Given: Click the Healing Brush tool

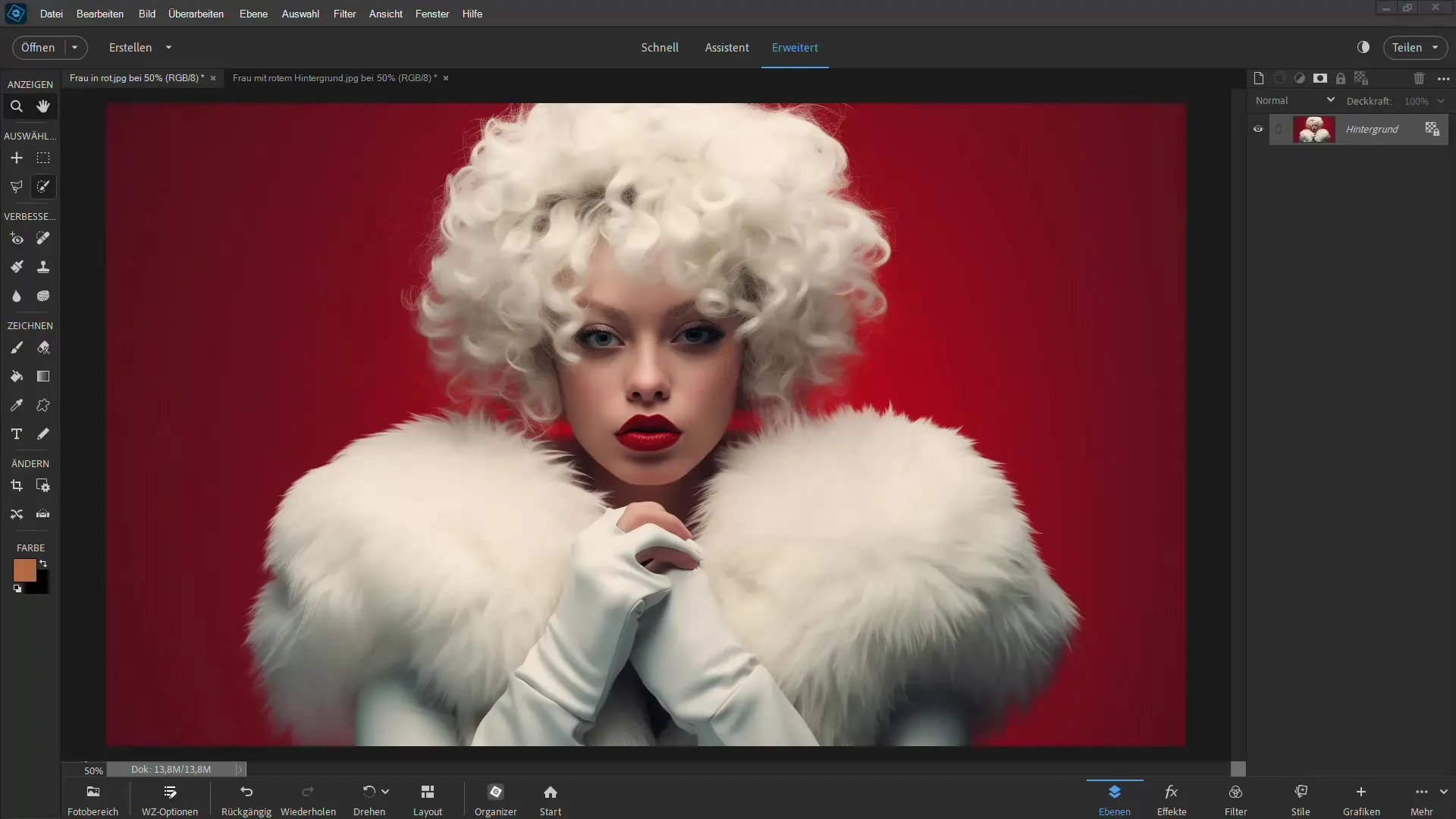Looking at the screenshot, I should [43, 238].
